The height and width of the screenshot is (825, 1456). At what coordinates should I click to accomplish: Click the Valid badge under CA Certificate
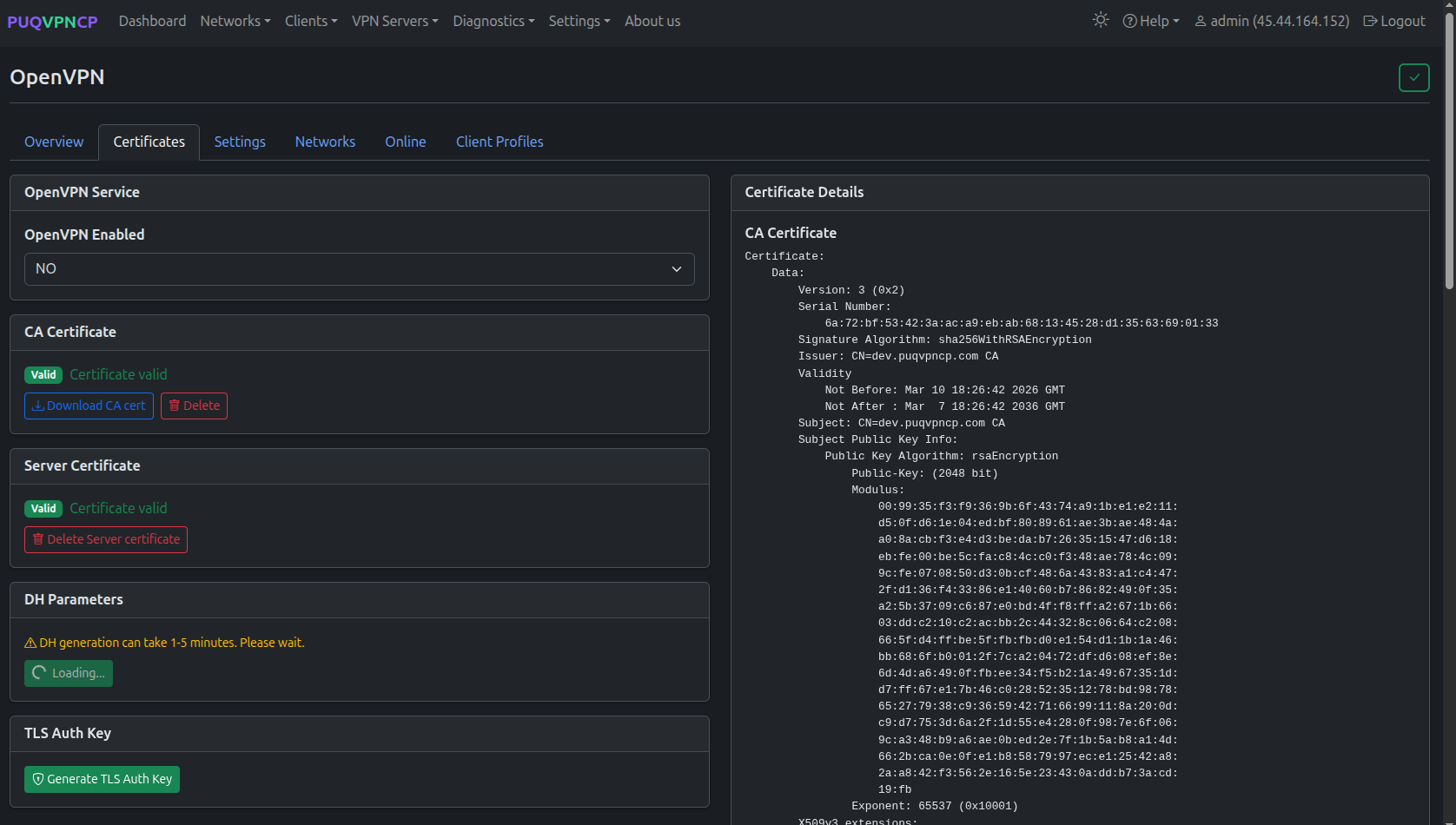coord(43,375)
